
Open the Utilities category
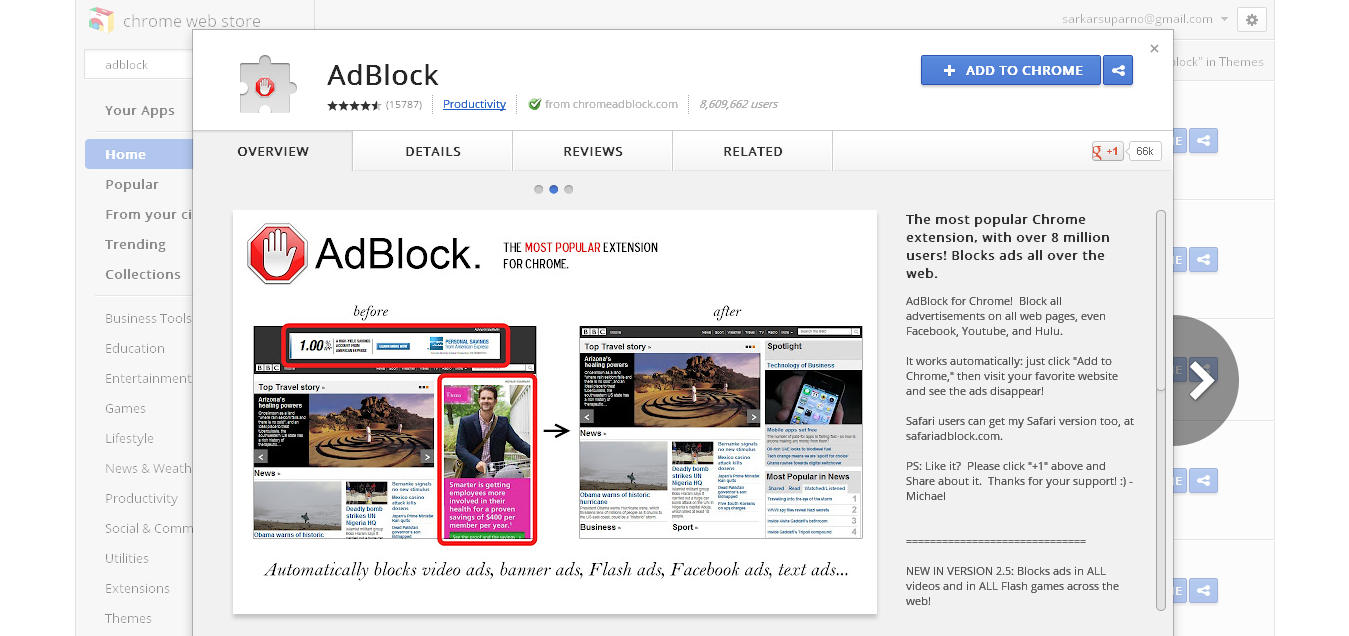127,558
